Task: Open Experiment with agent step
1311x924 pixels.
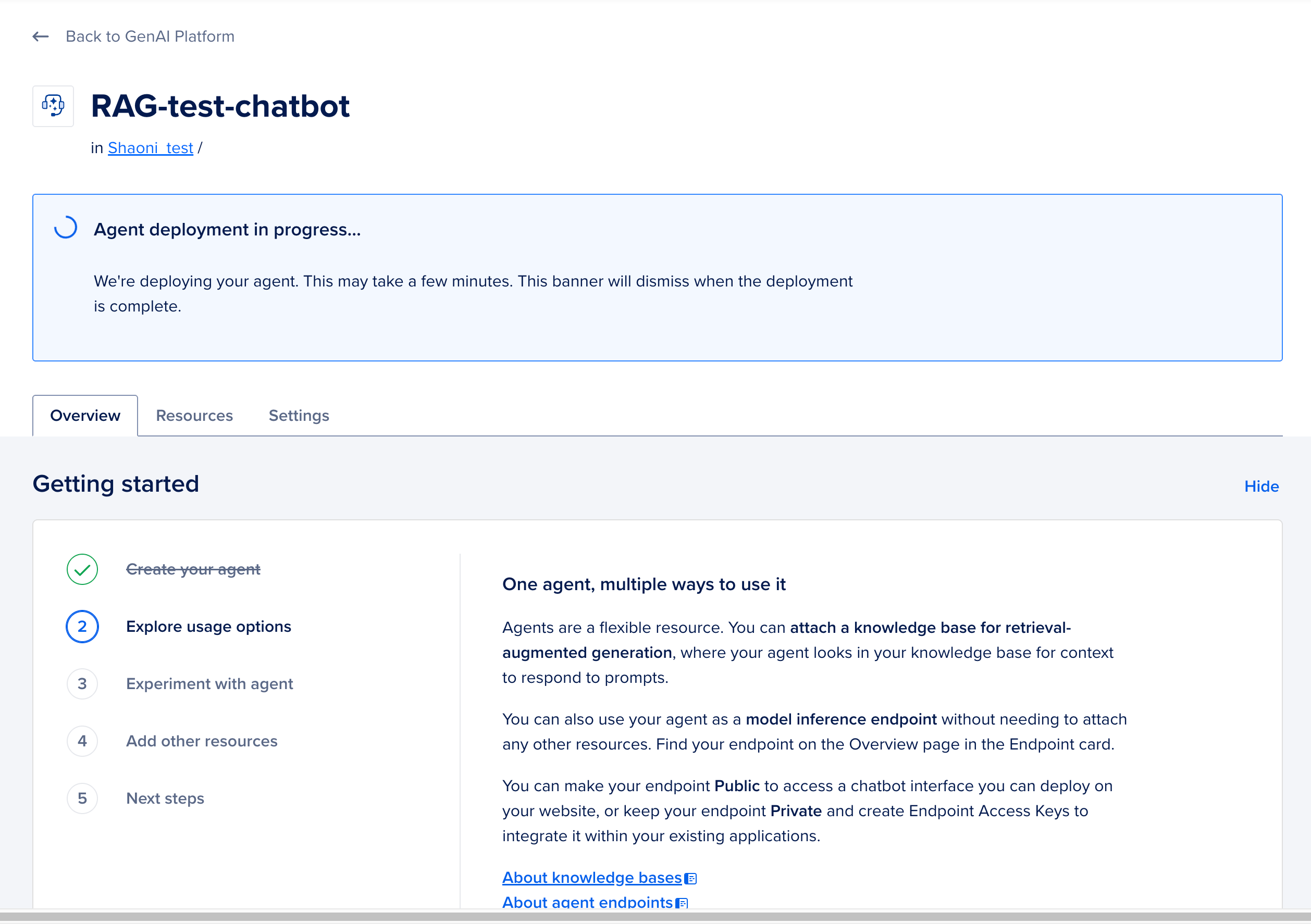Action: click(209, 683)
